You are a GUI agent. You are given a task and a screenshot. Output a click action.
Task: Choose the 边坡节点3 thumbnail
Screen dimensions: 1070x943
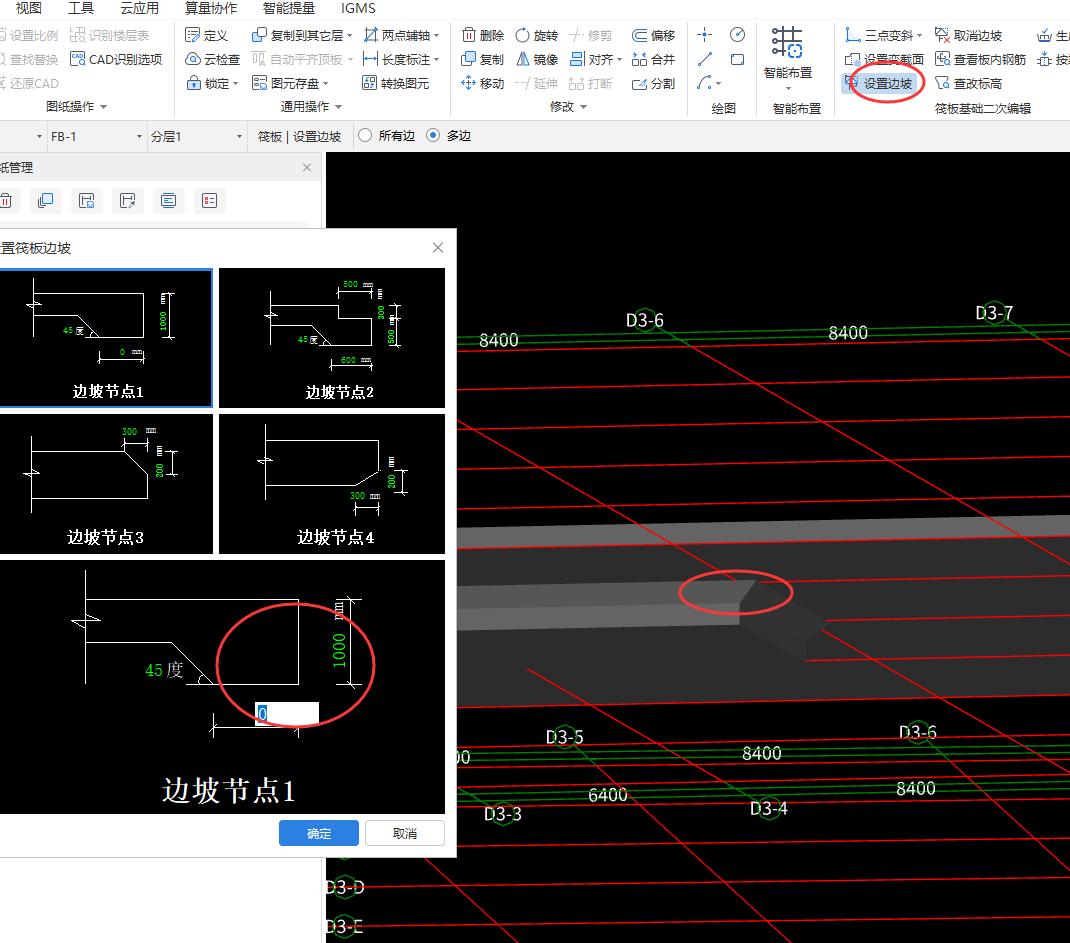pyautogui.click(x=106, y=484)
